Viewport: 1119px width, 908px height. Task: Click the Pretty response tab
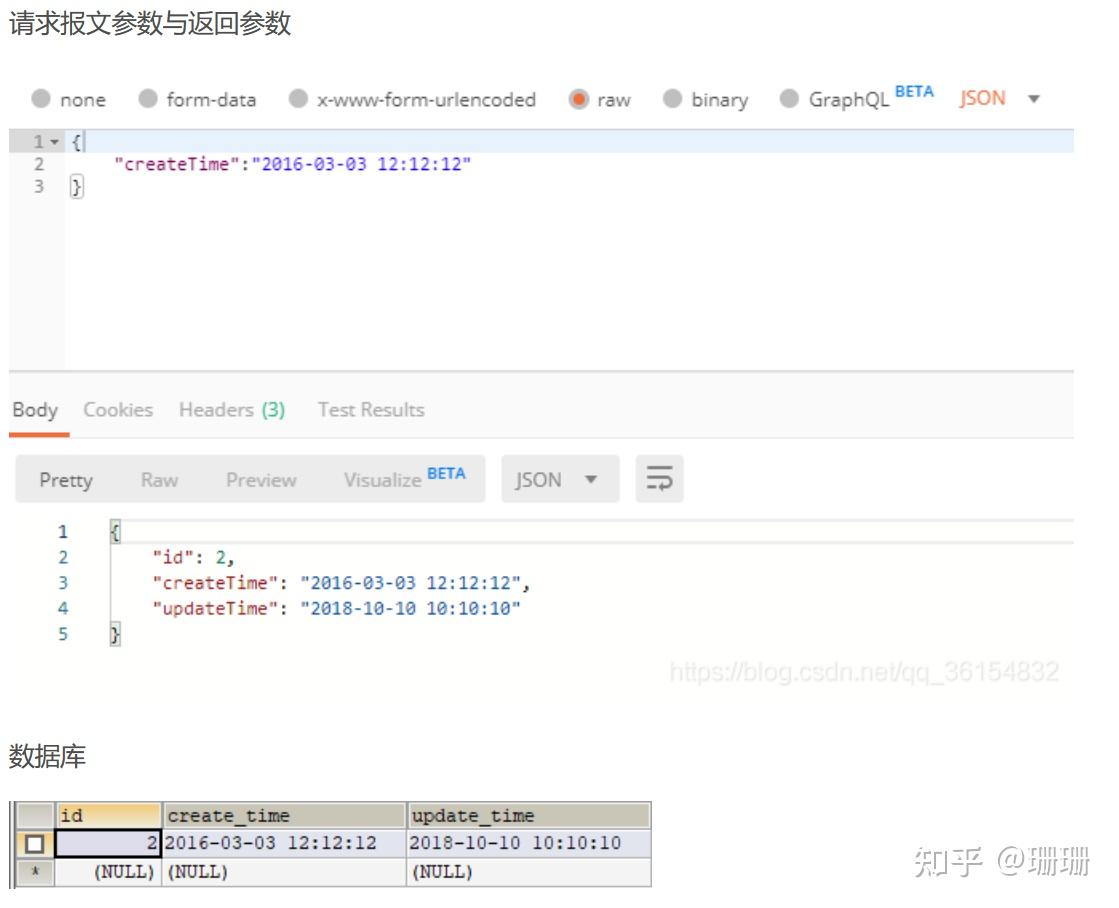tap(66, 480)
